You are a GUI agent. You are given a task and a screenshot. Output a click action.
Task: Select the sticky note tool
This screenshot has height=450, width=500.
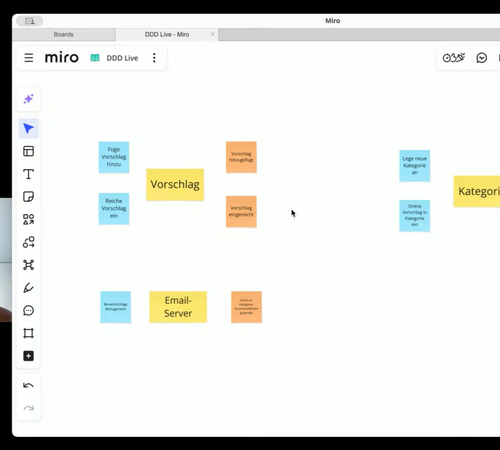click(29, 197)
